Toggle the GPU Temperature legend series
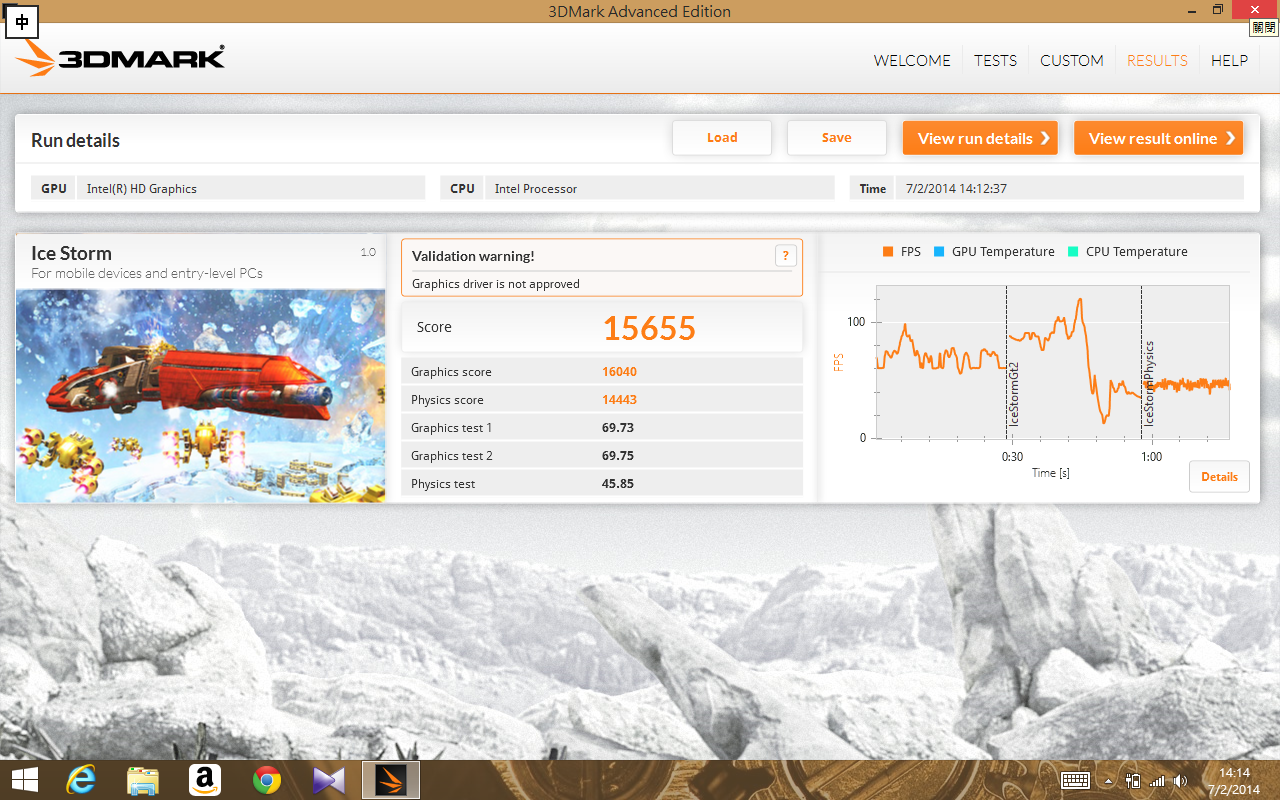 [x=994, y=252]
